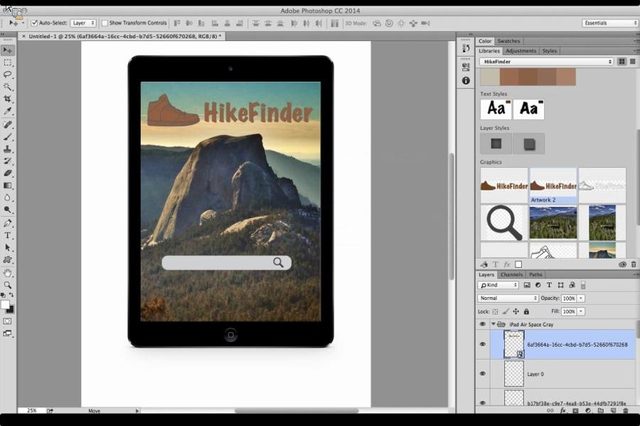Hide the 6af3664a smart object layer

(x=482, y=344)
